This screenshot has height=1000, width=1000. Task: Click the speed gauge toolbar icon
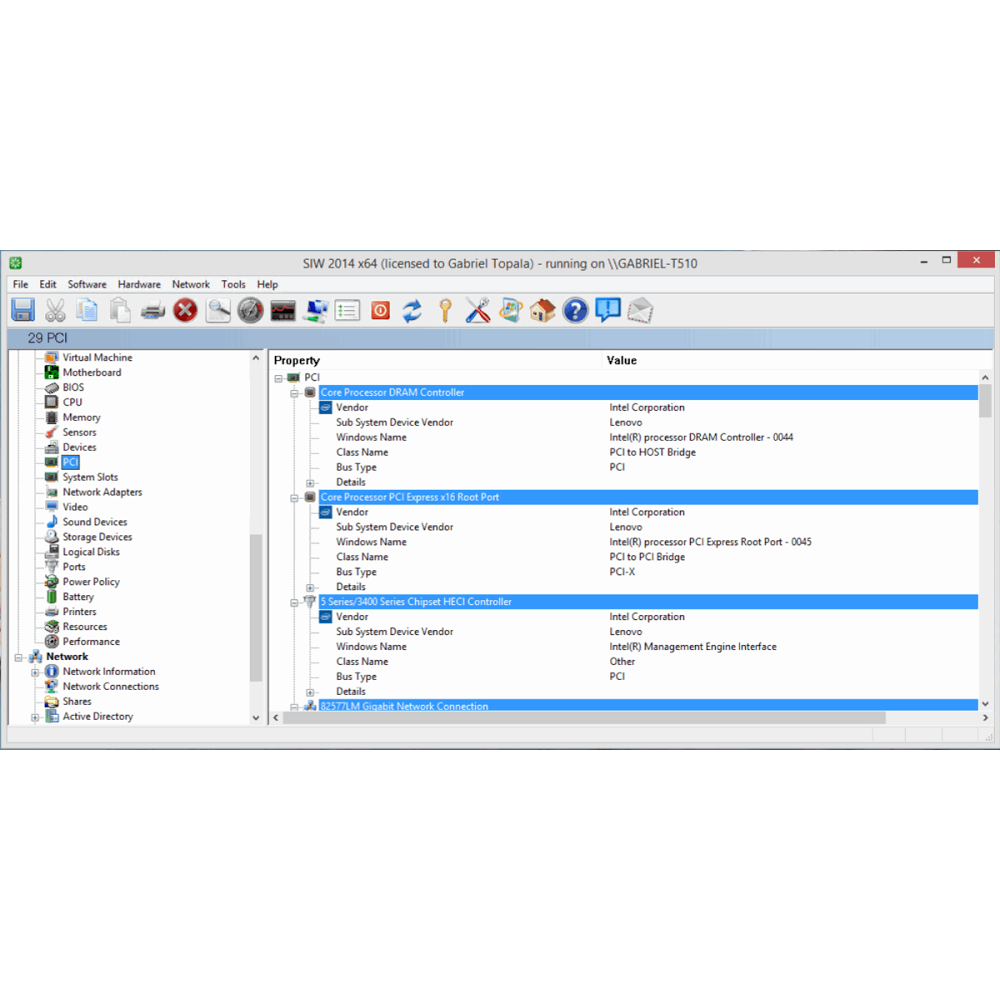[250, 311]
